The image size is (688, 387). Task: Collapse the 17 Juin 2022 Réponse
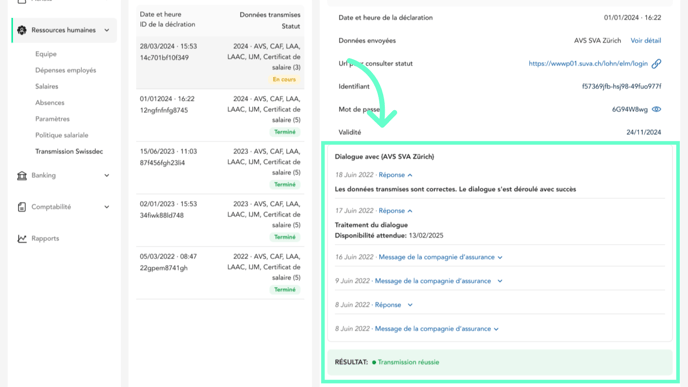coord(395,211)
